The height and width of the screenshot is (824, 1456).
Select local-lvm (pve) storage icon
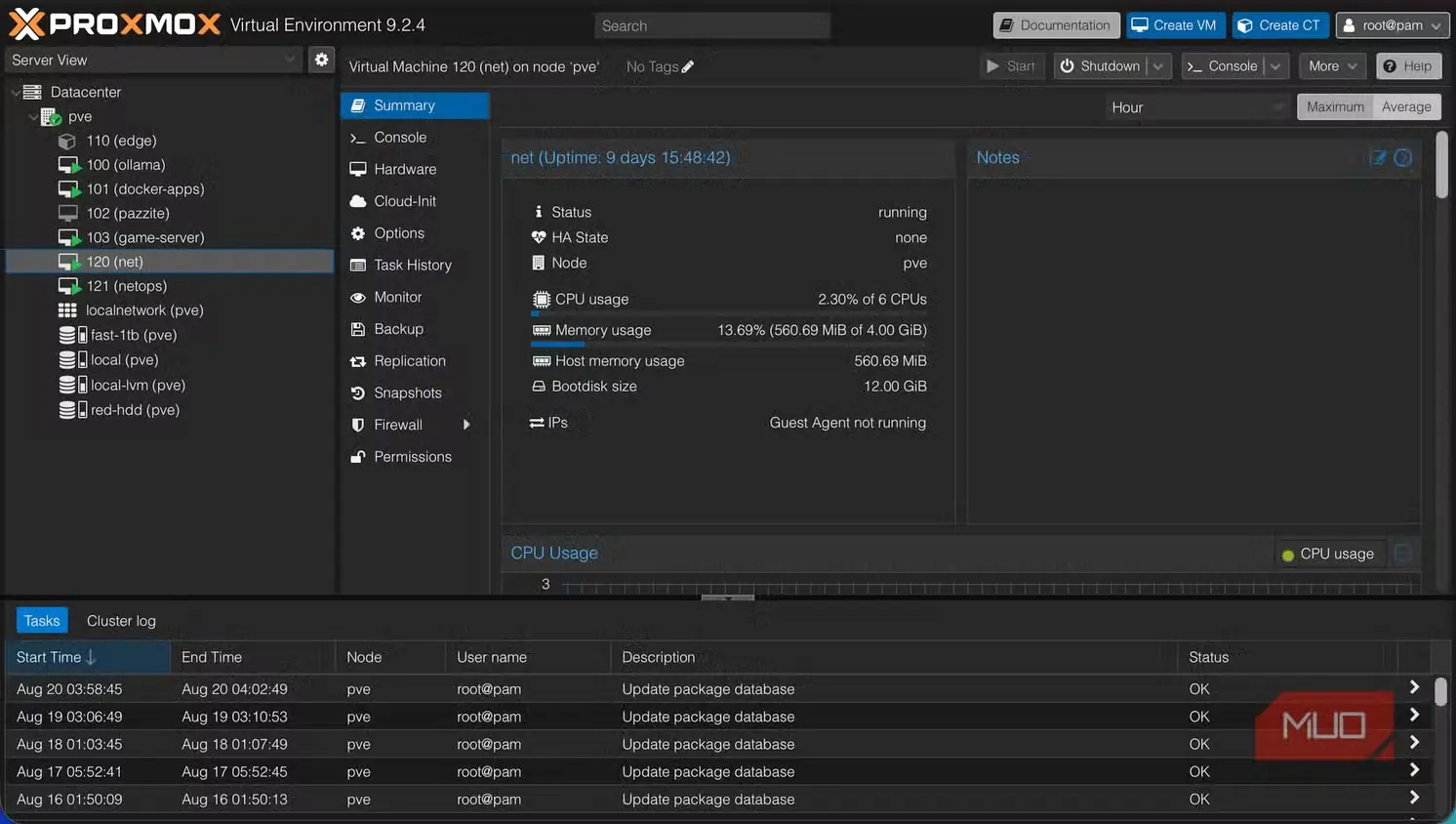(72, 385)
